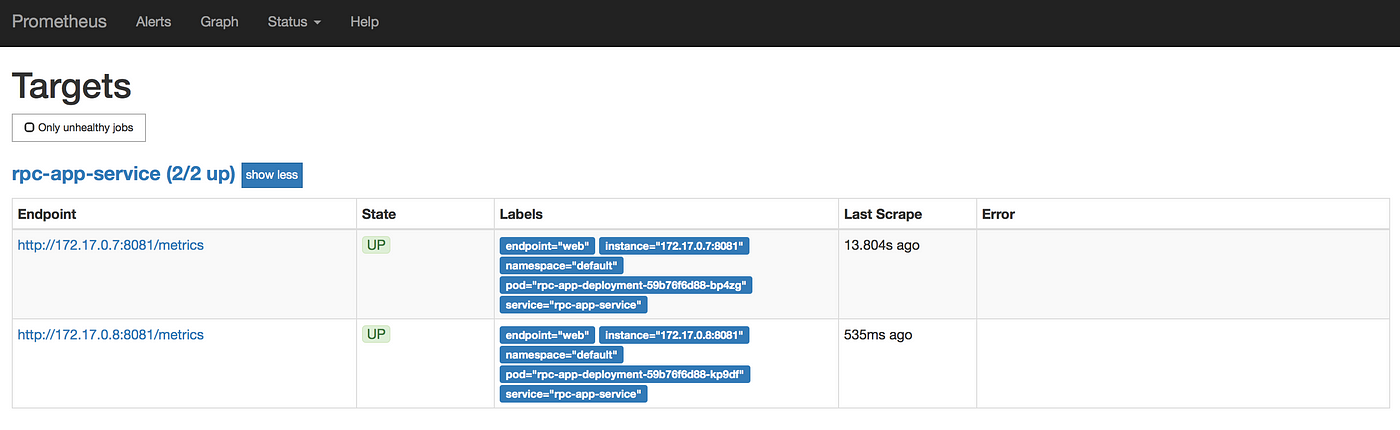
Task: Collapse the job with the show less button
Action: [x=272, y=174]
